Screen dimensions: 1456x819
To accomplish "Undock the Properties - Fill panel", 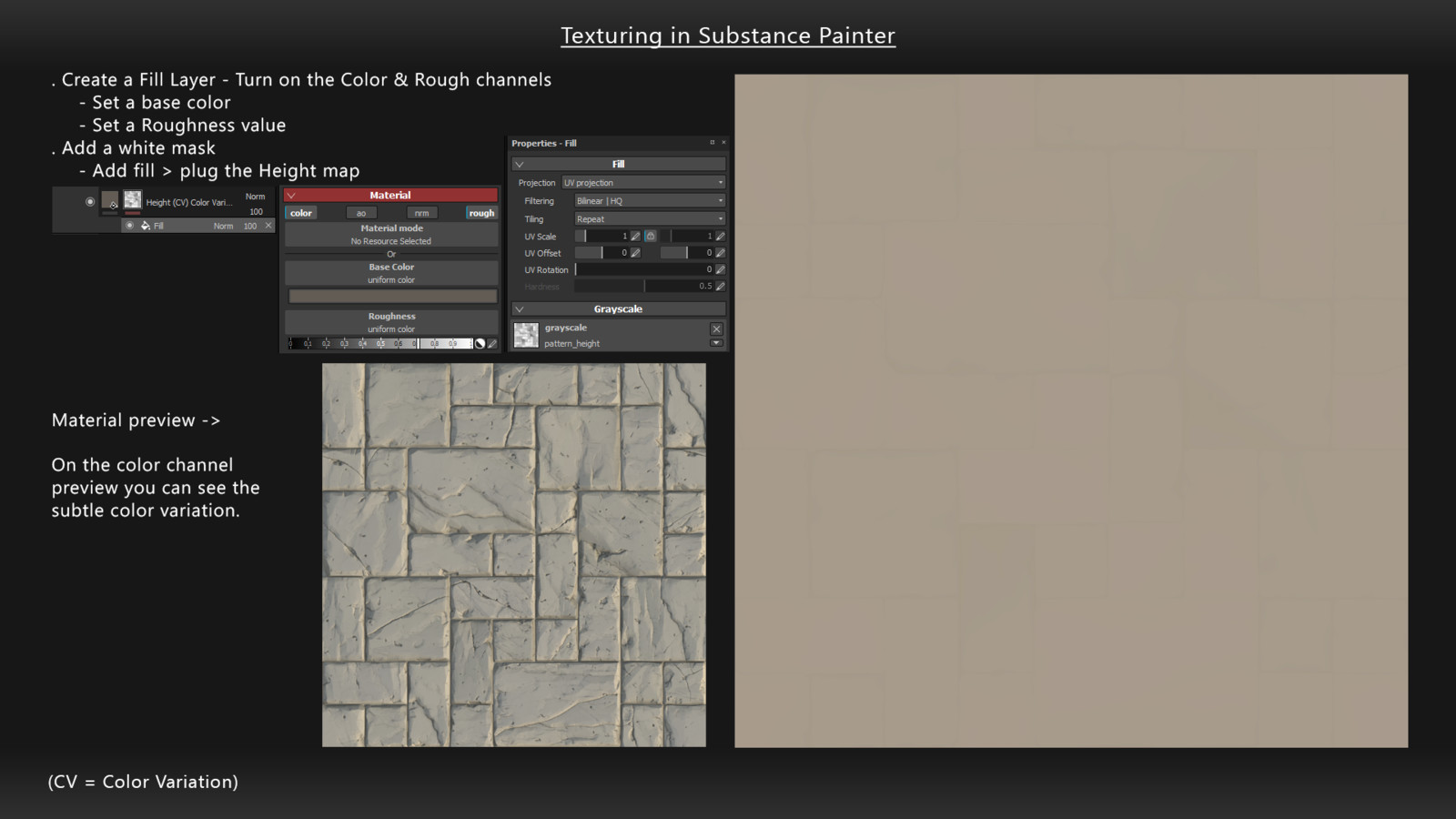I will tap(713, 142).
